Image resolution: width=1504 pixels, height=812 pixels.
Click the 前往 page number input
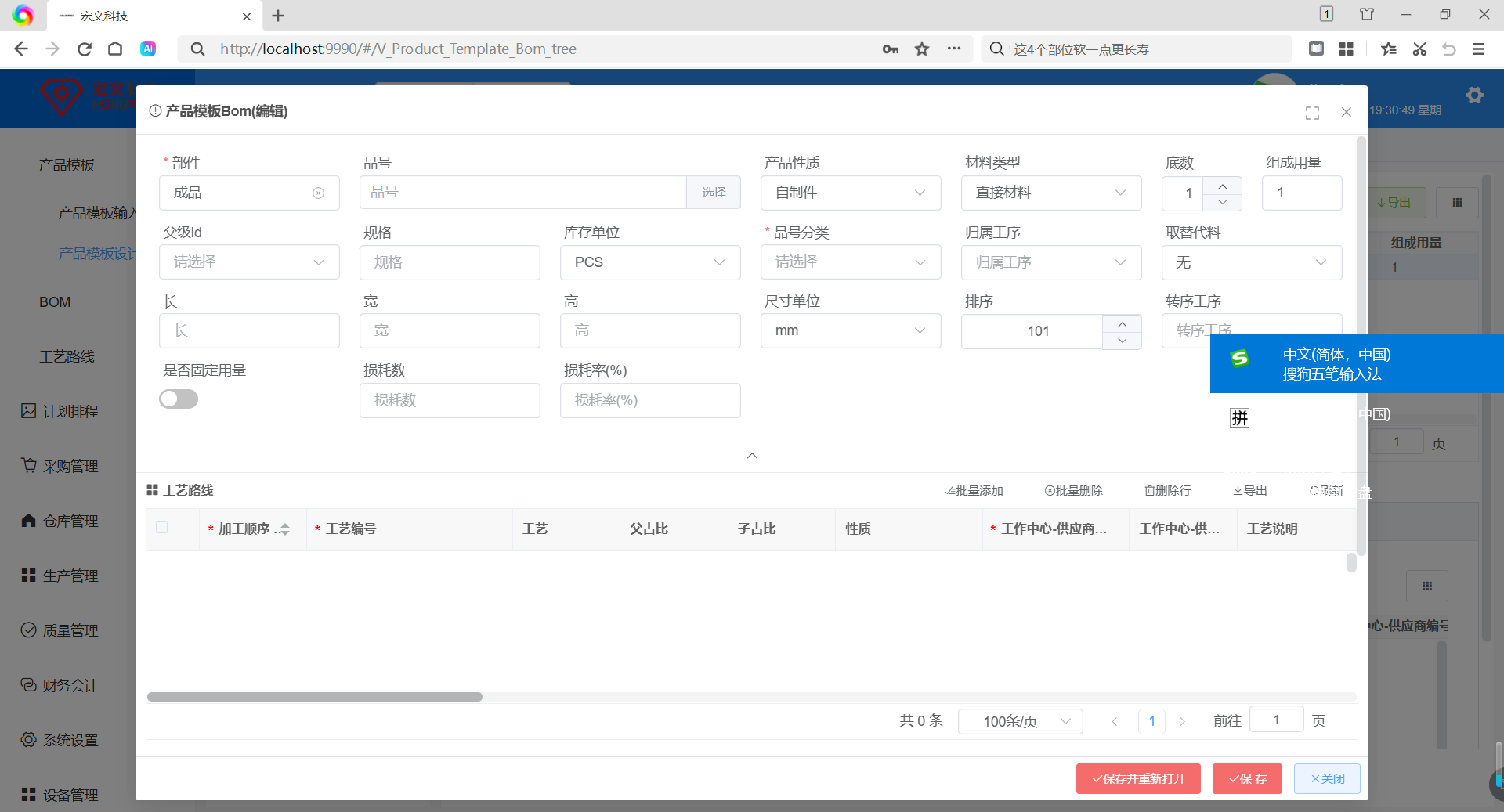1276,720
